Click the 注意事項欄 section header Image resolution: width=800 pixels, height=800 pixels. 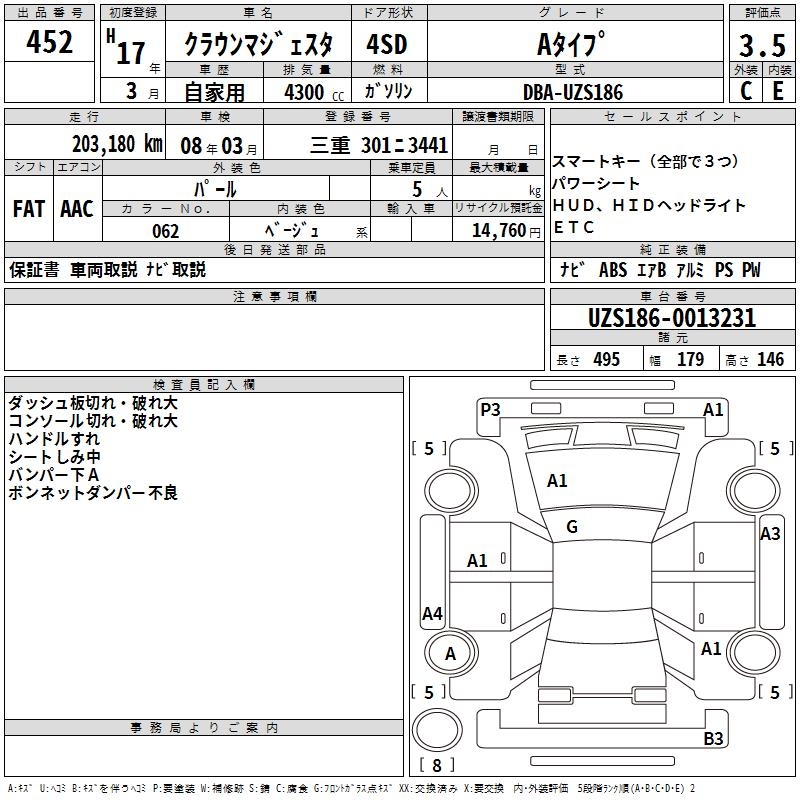point(274,296)
